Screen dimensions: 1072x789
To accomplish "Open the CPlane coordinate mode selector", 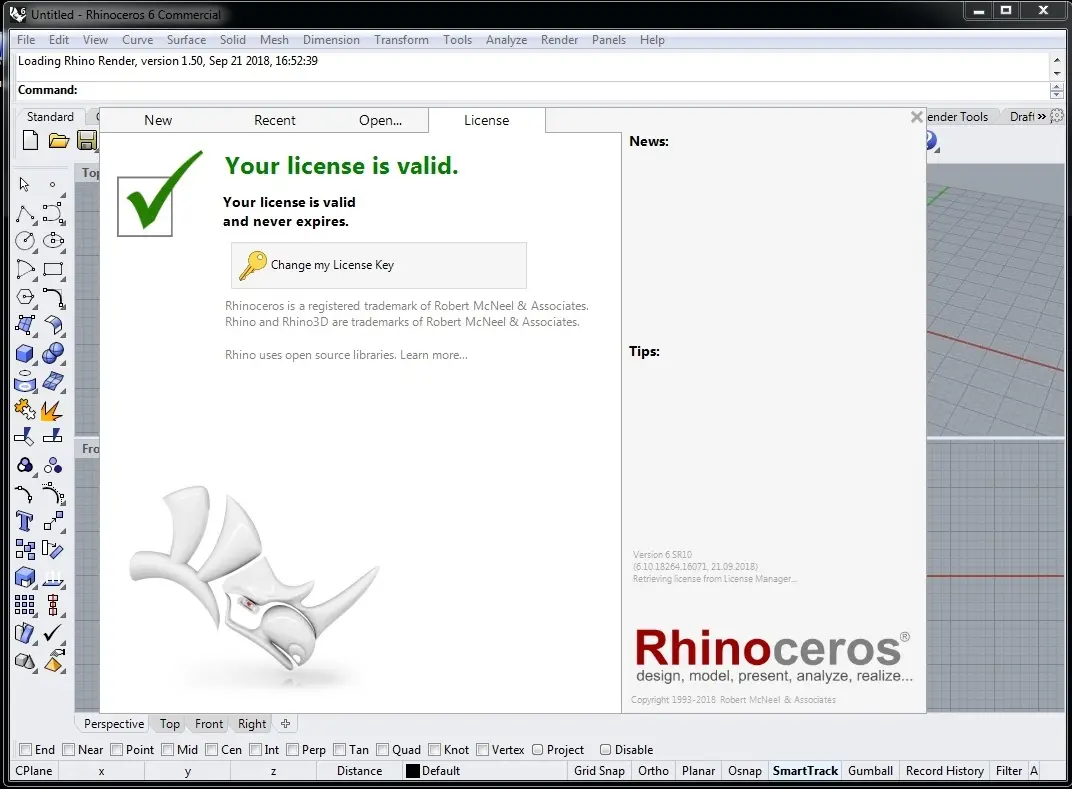I will [x=34, y=771].
